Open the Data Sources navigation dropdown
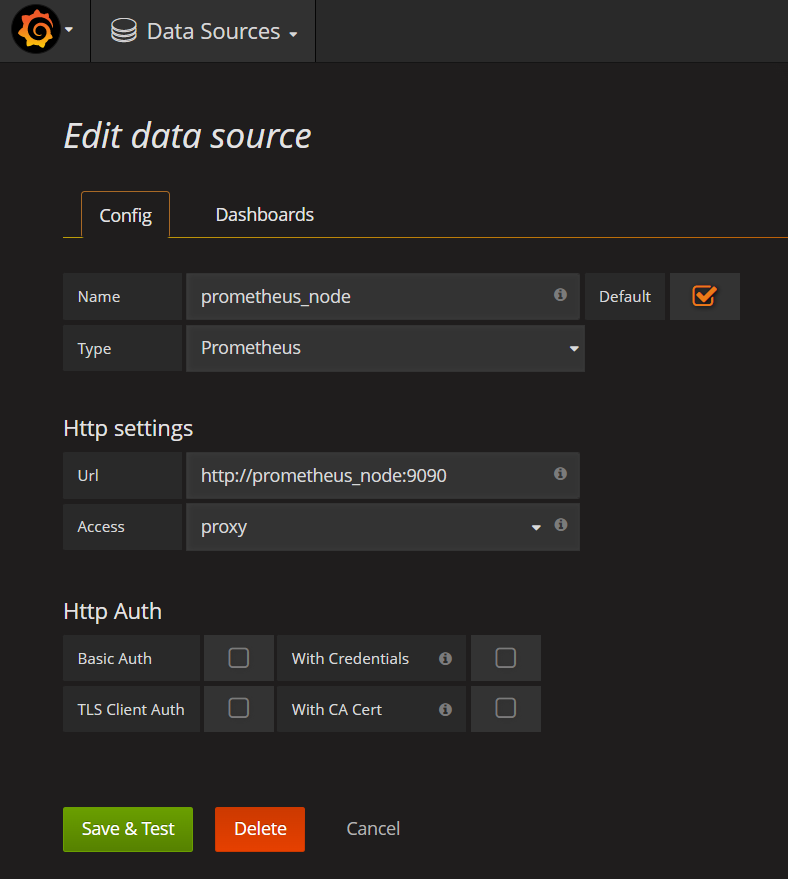The height and width of the screenshot is (879, 788). [221, 32]
